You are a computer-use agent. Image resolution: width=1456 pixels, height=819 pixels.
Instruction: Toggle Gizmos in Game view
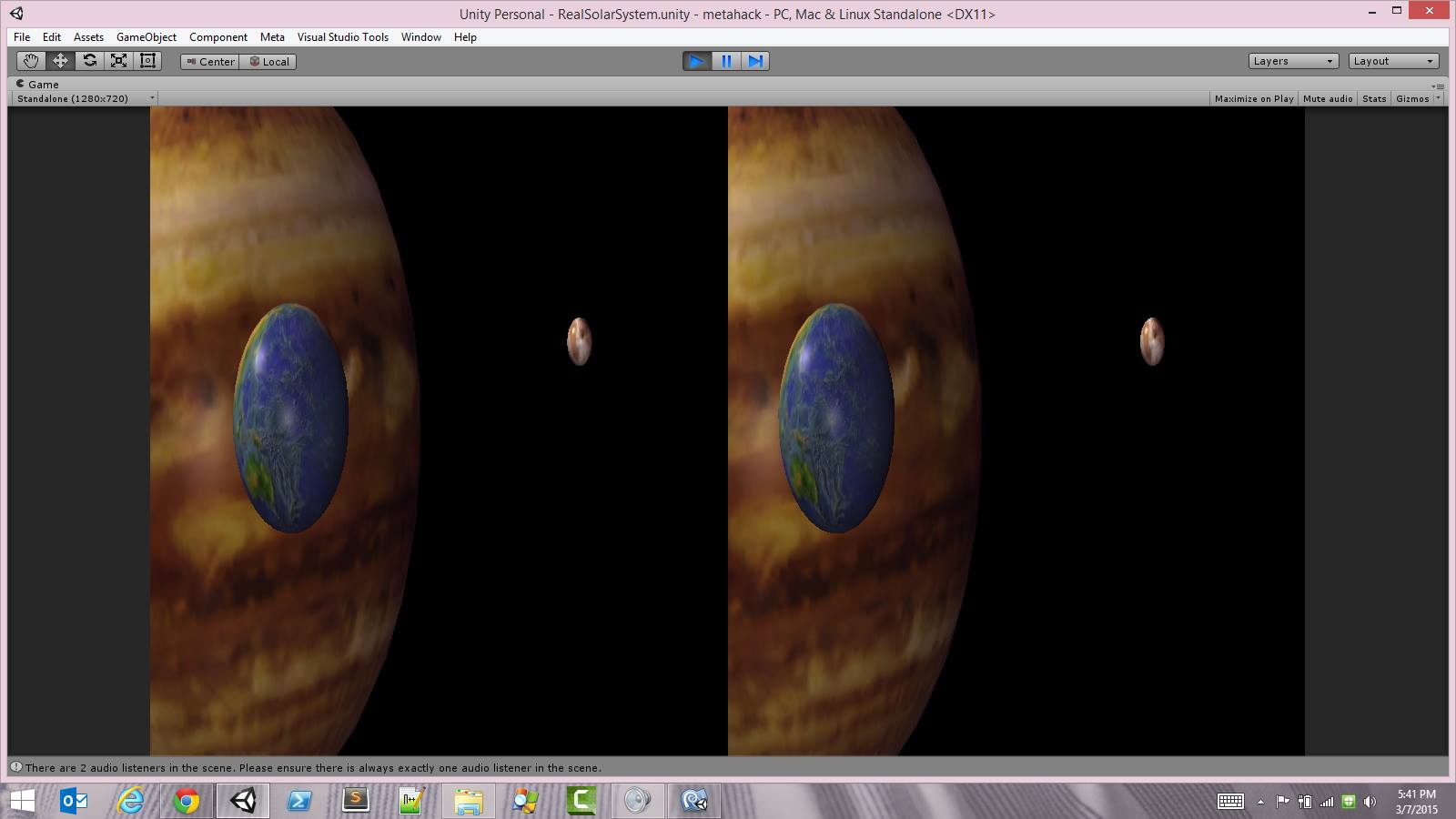pos(1412,98)
